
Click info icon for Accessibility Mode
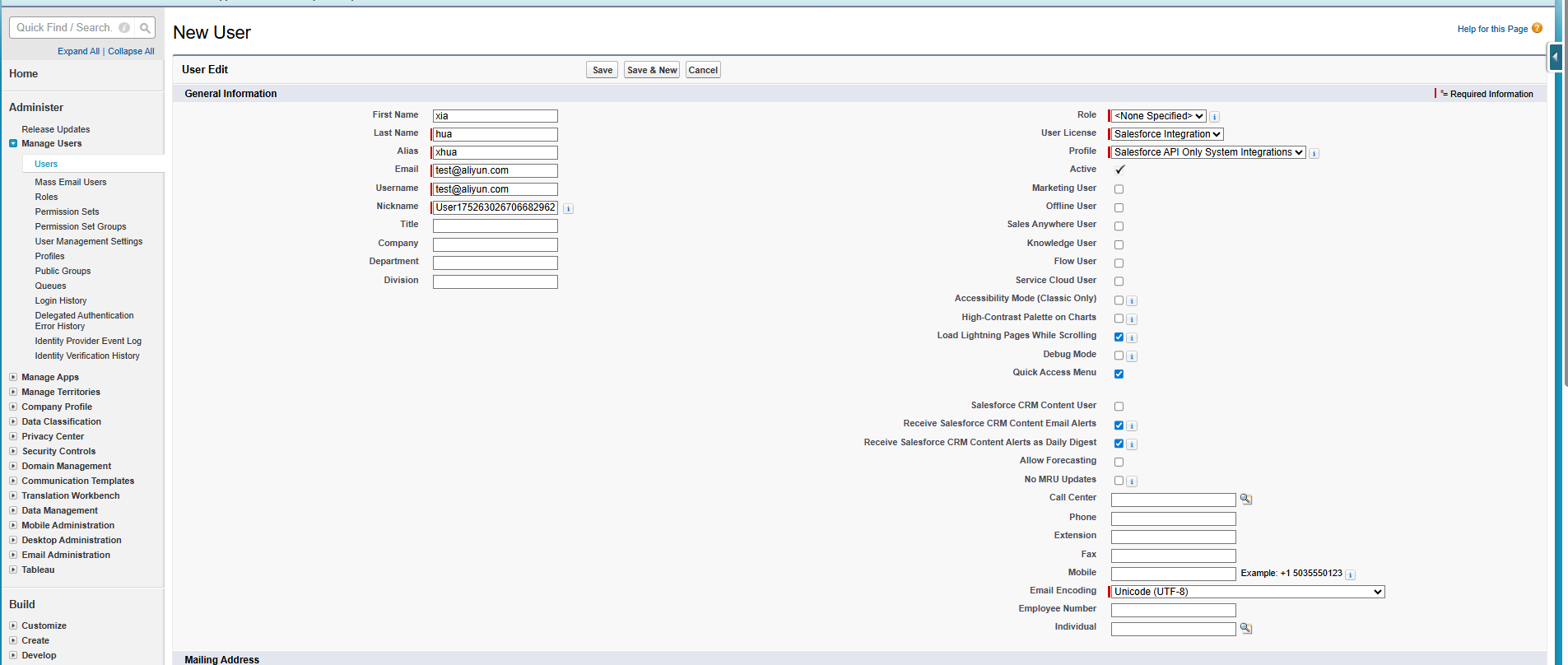[1132, 301]
